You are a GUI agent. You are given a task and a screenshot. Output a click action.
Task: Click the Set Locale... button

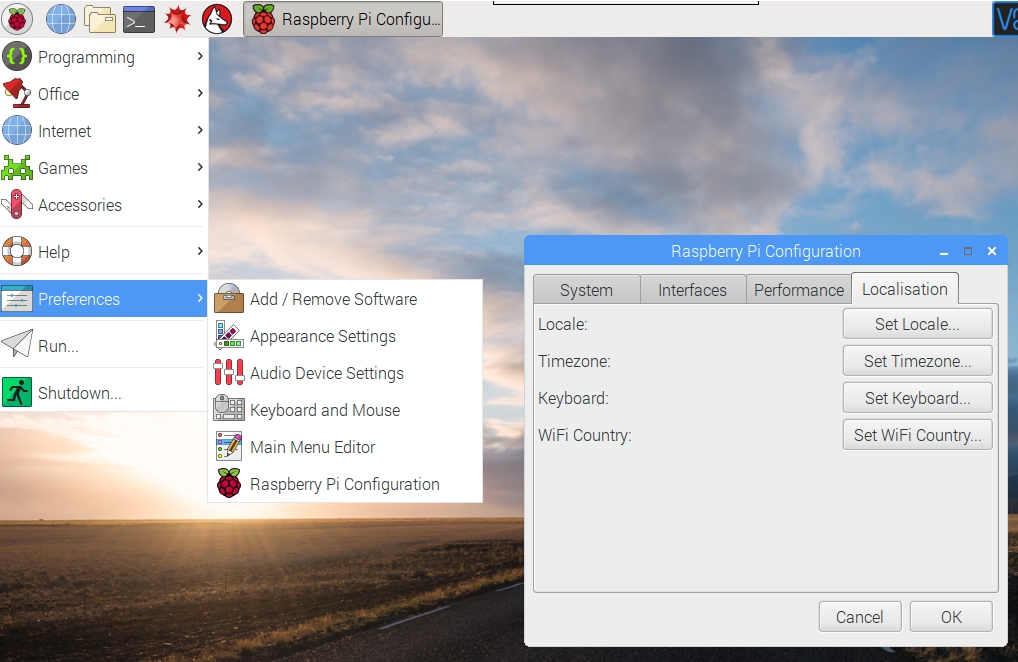(917, 324)
